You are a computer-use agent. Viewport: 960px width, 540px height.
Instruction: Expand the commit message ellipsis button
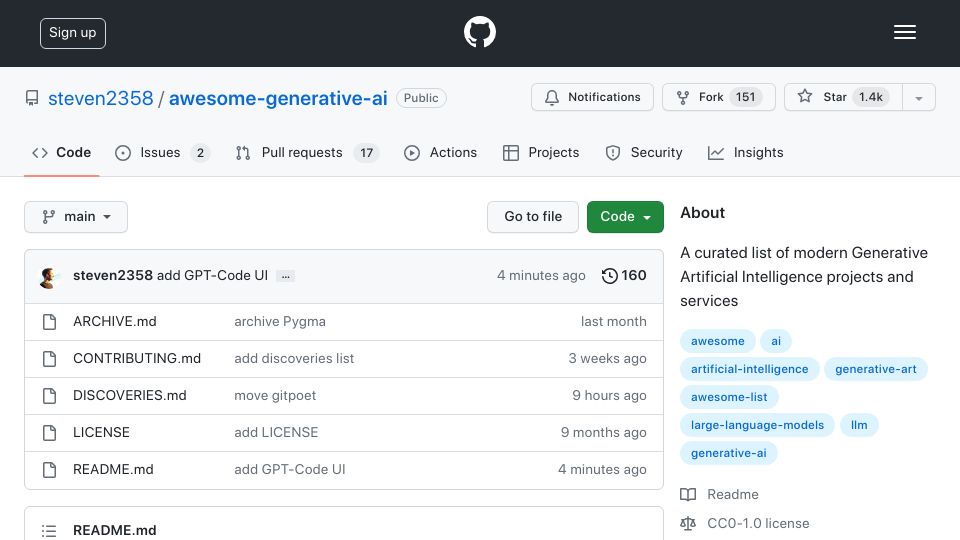[x=285, y=276]
